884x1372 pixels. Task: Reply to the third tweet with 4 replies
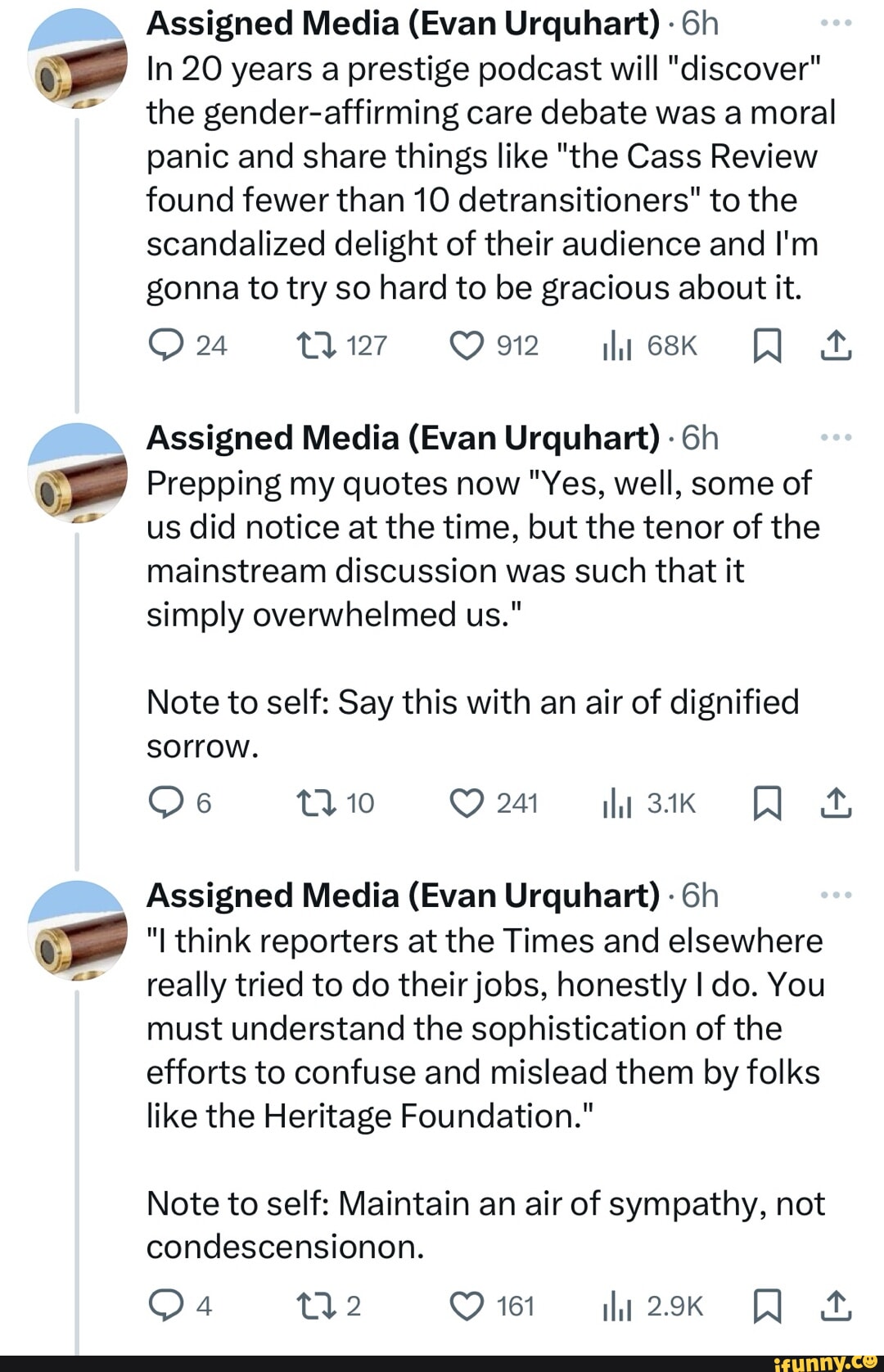167,1306
